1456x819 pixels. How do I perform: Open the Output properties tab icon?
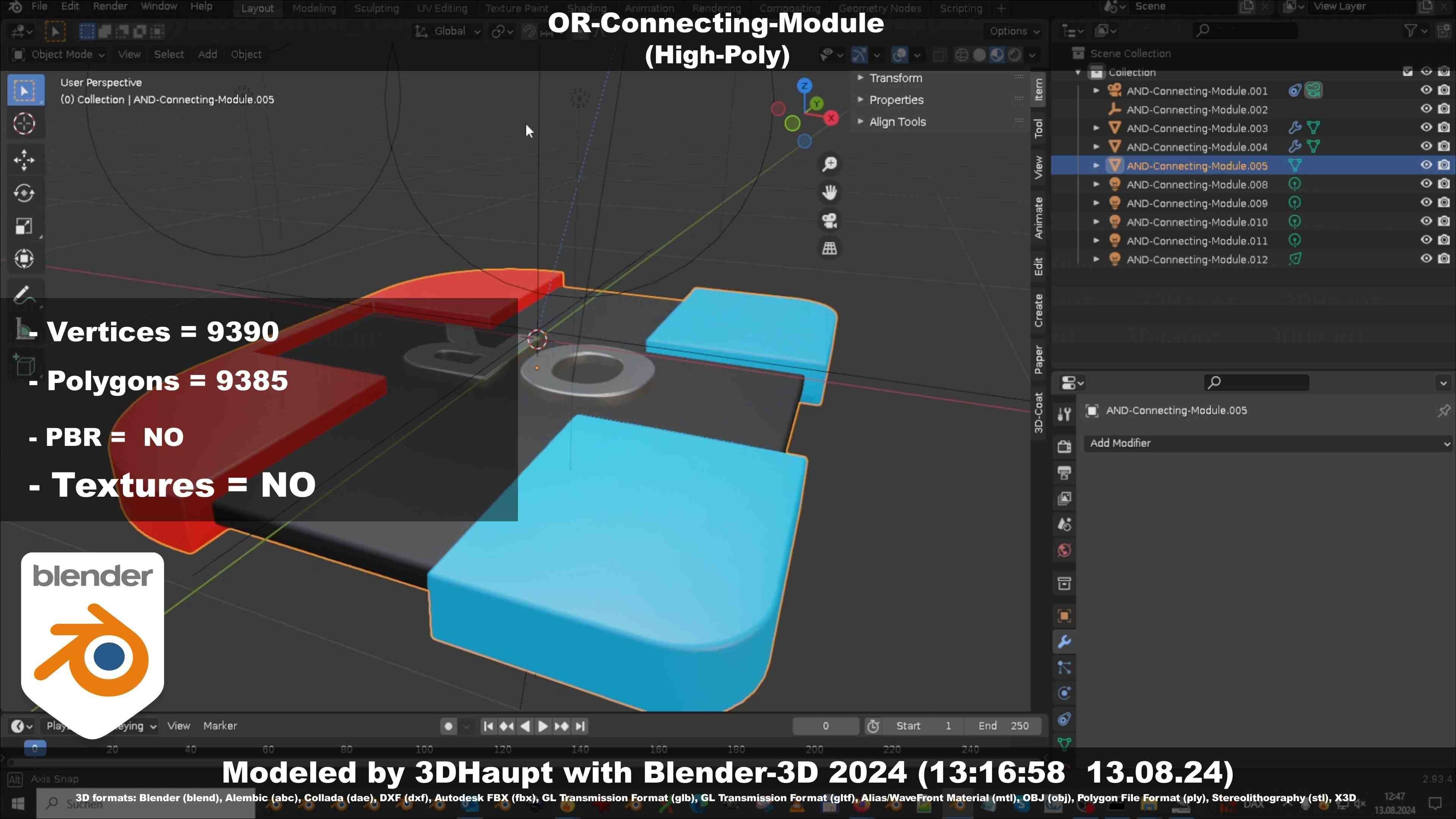[x=1064, y=472]
